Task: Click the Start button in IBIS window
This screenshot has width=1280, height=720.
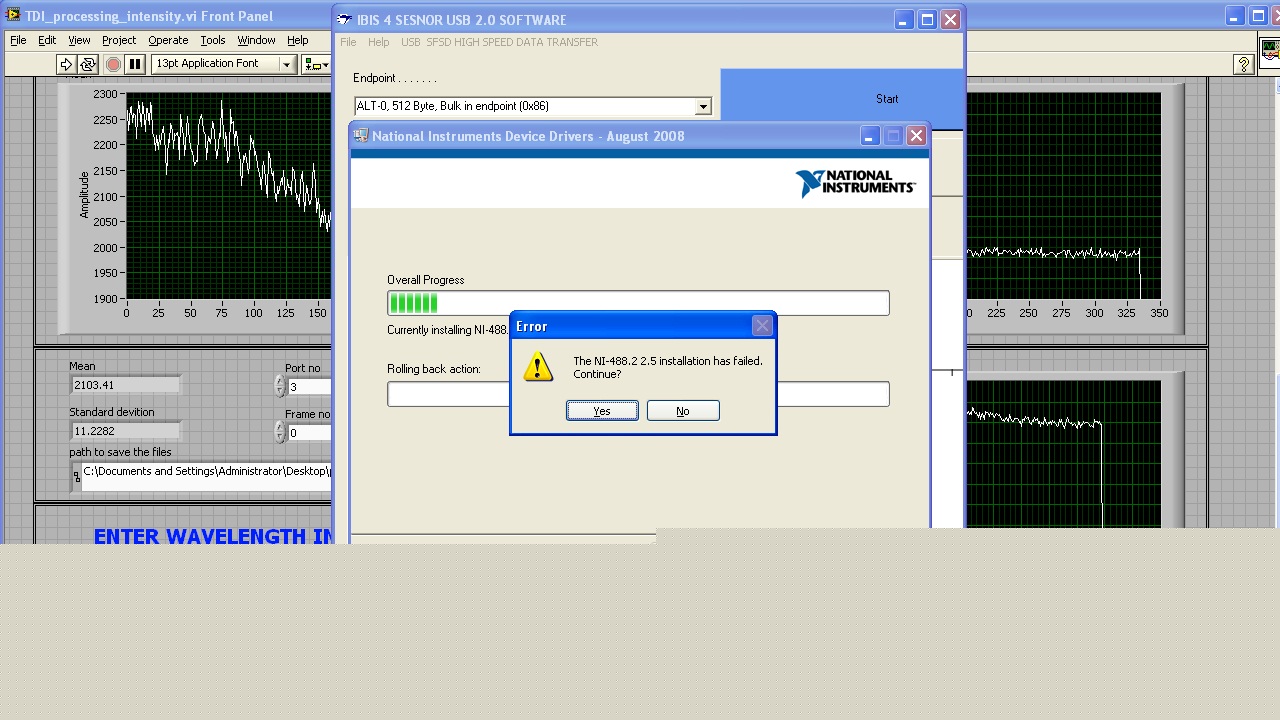Action: (x=843, y=99)
